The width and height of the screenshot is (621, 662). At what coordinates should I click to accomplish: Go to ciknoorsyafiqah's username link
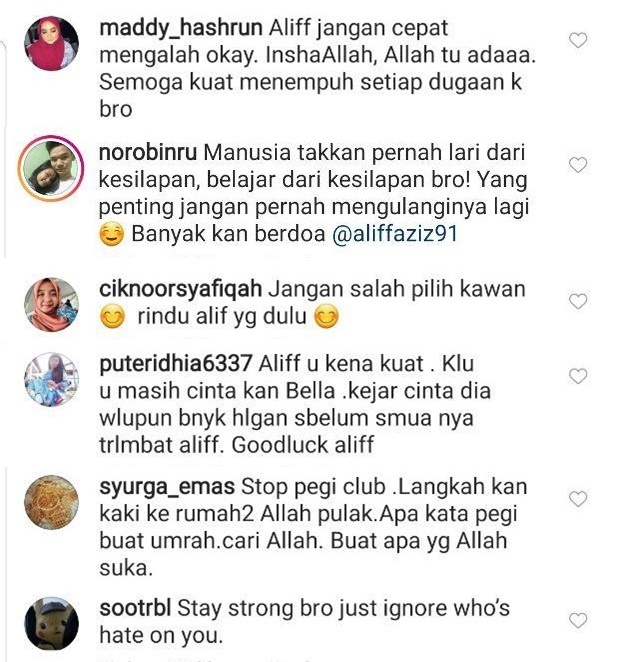pos(180,290)
